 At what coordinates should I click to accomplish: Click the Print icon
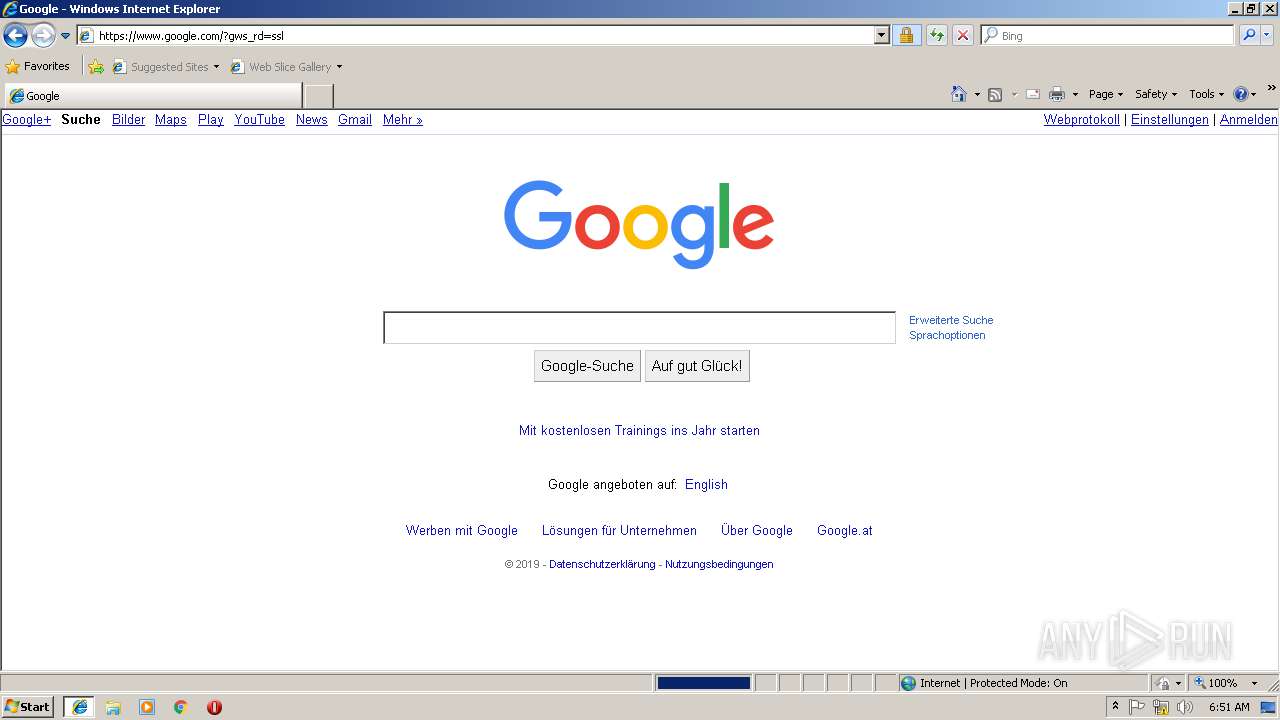coord(1057,94)
